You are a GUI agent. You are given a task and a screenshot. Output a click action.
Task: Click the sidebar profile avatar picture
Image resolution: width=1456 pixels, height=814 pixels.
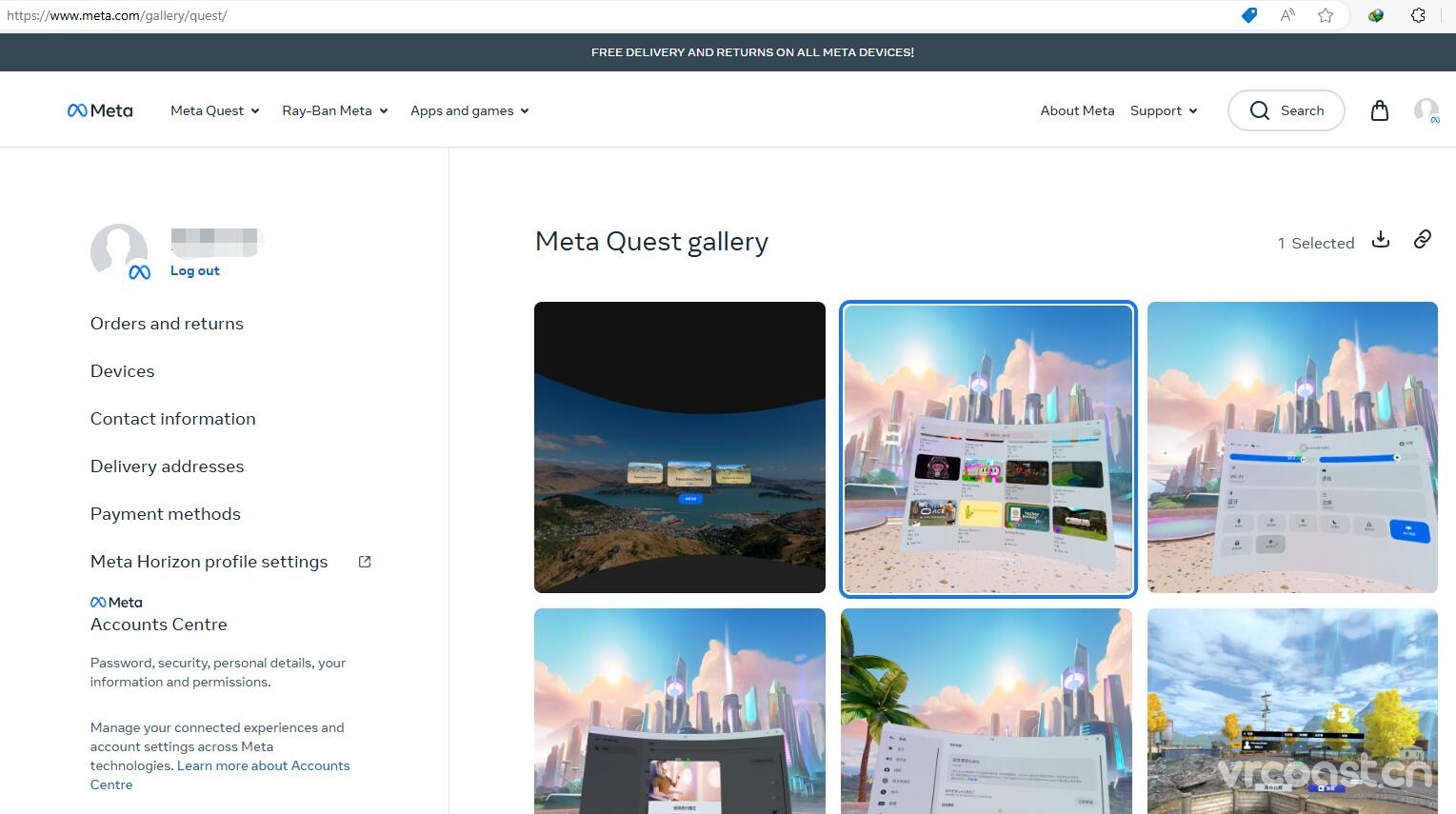(119, 252)
